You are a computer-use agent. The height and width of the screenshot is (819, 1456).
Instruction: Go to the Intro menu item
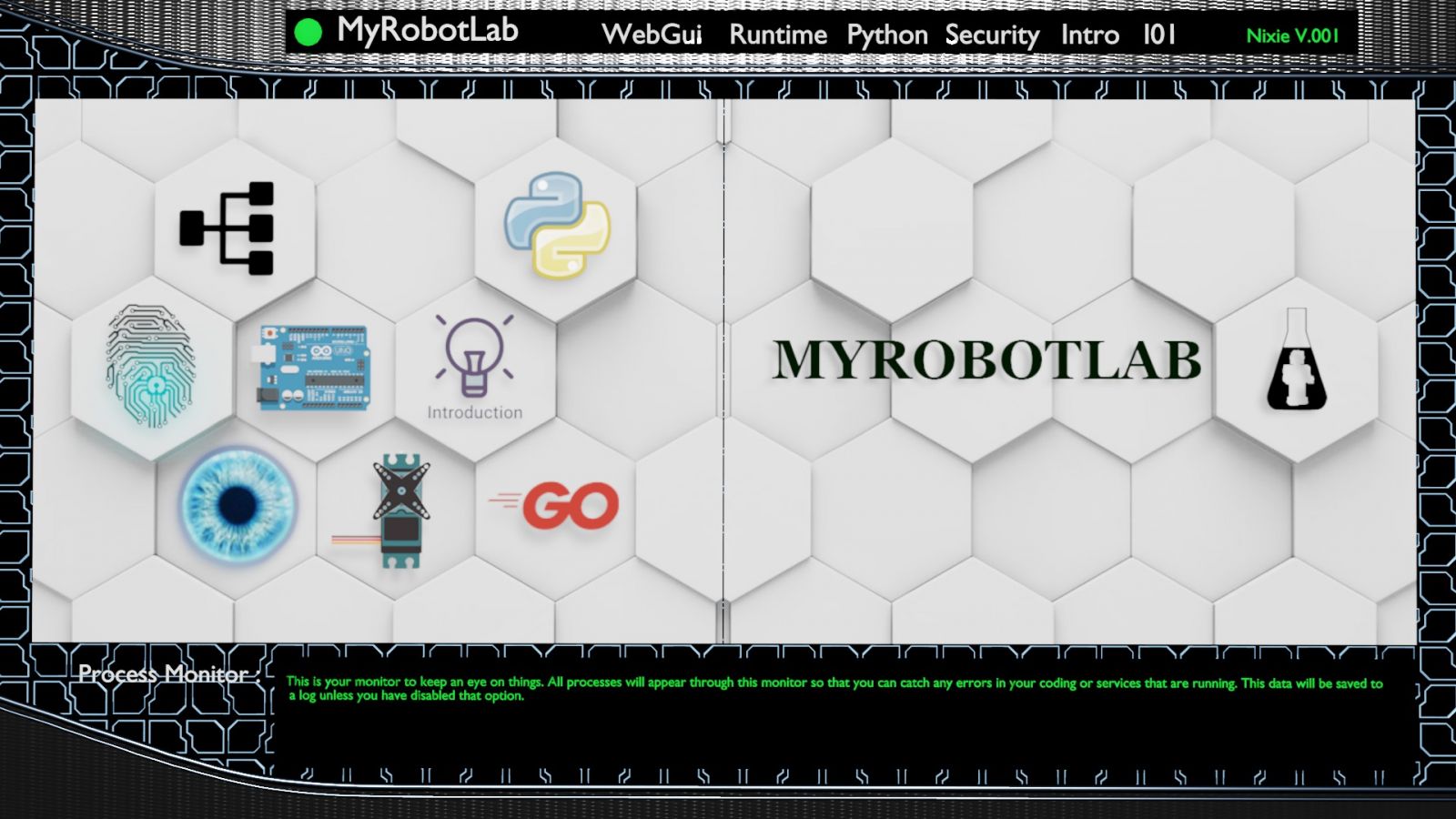[x=1089, y=35]
